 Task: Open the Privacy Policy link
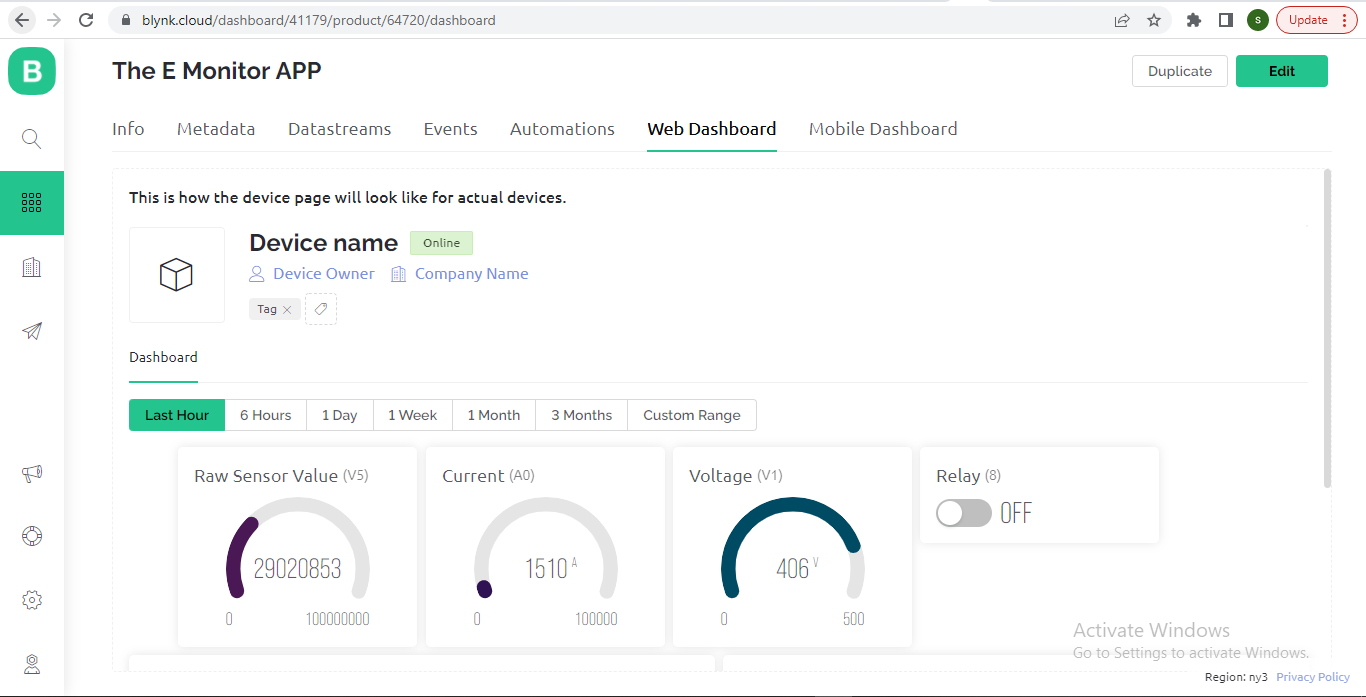click(x=1313, y=677)
